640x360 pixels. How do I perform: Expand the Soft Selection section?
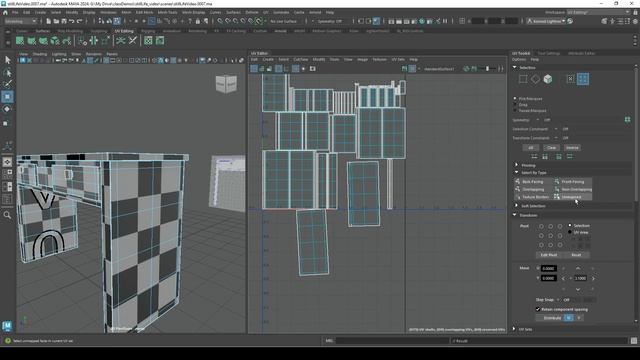(x=516, y=206)
